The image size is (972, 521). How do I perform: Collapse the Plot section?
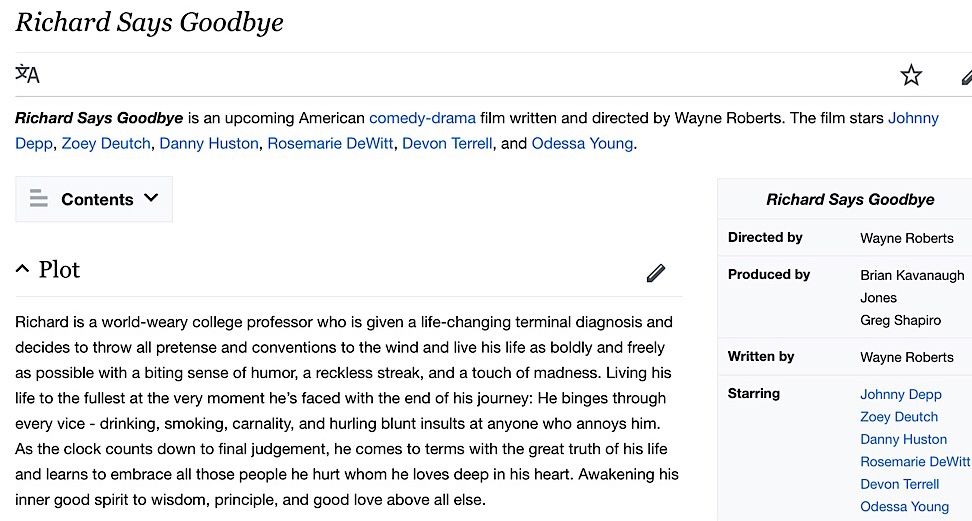[23, 270]
